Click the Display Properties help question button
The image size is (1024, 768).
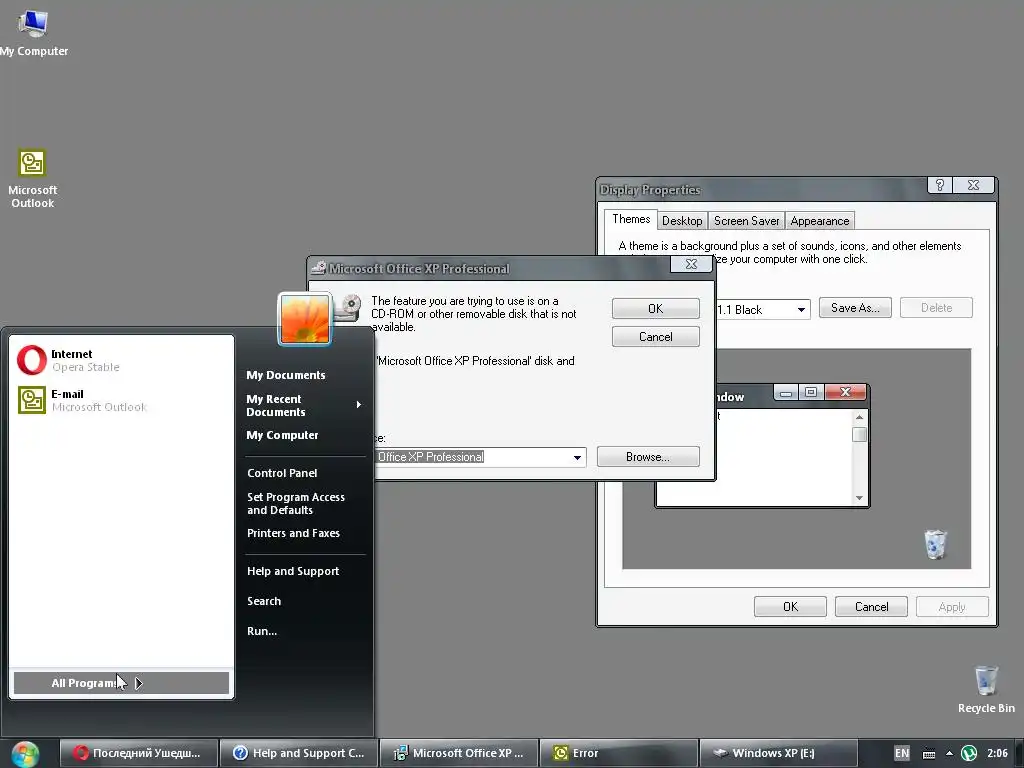tap(940, 185)
